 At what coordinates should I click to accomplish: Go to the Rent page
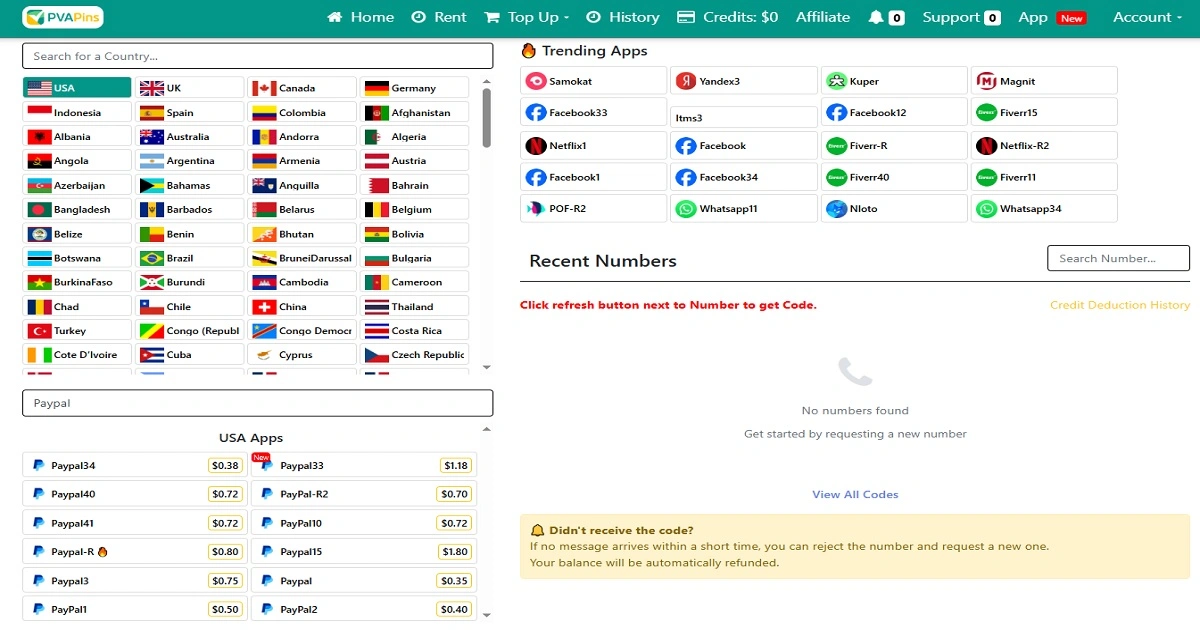point(439,17)
